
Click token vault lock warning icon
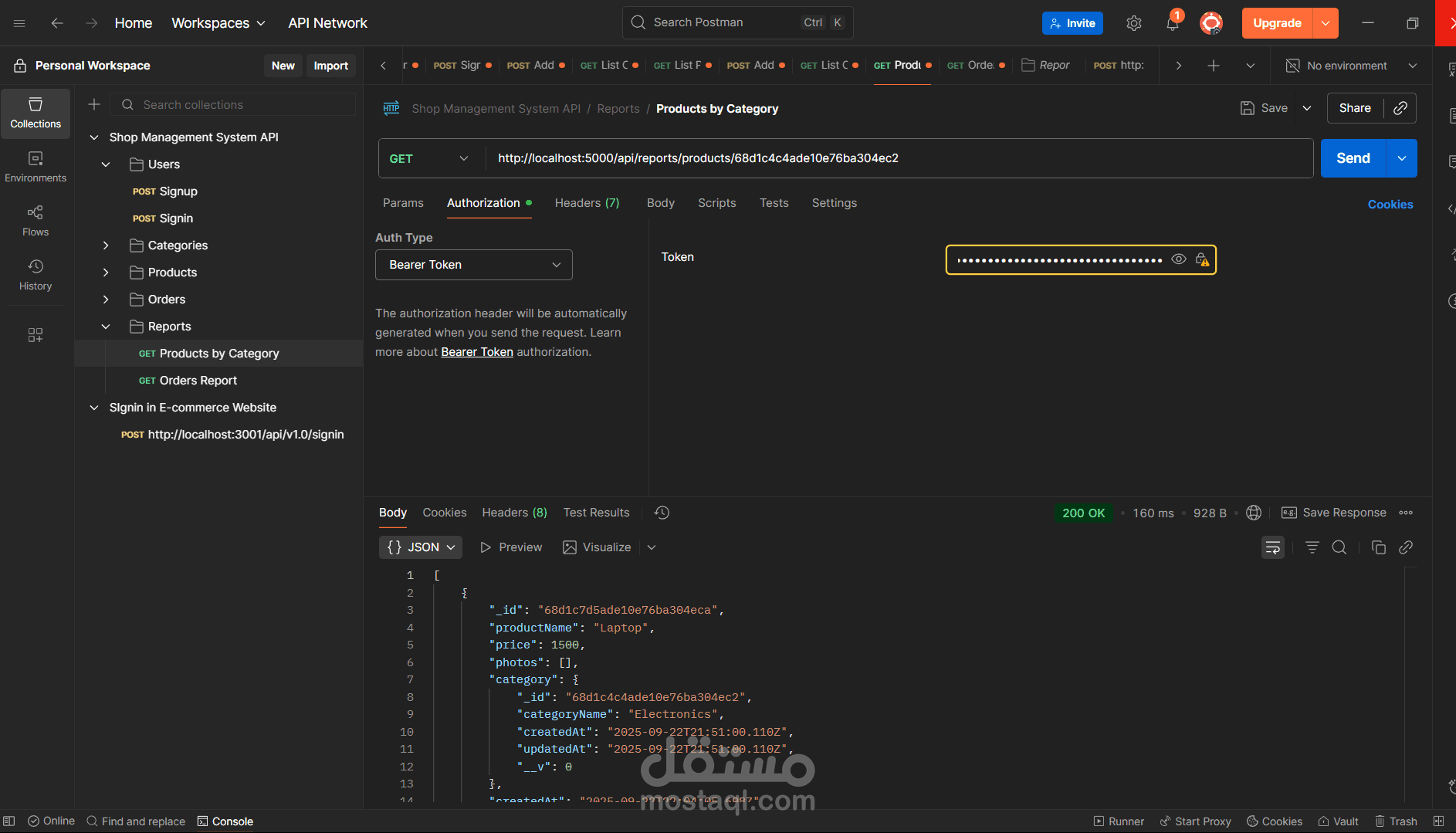click(1202, 259)
